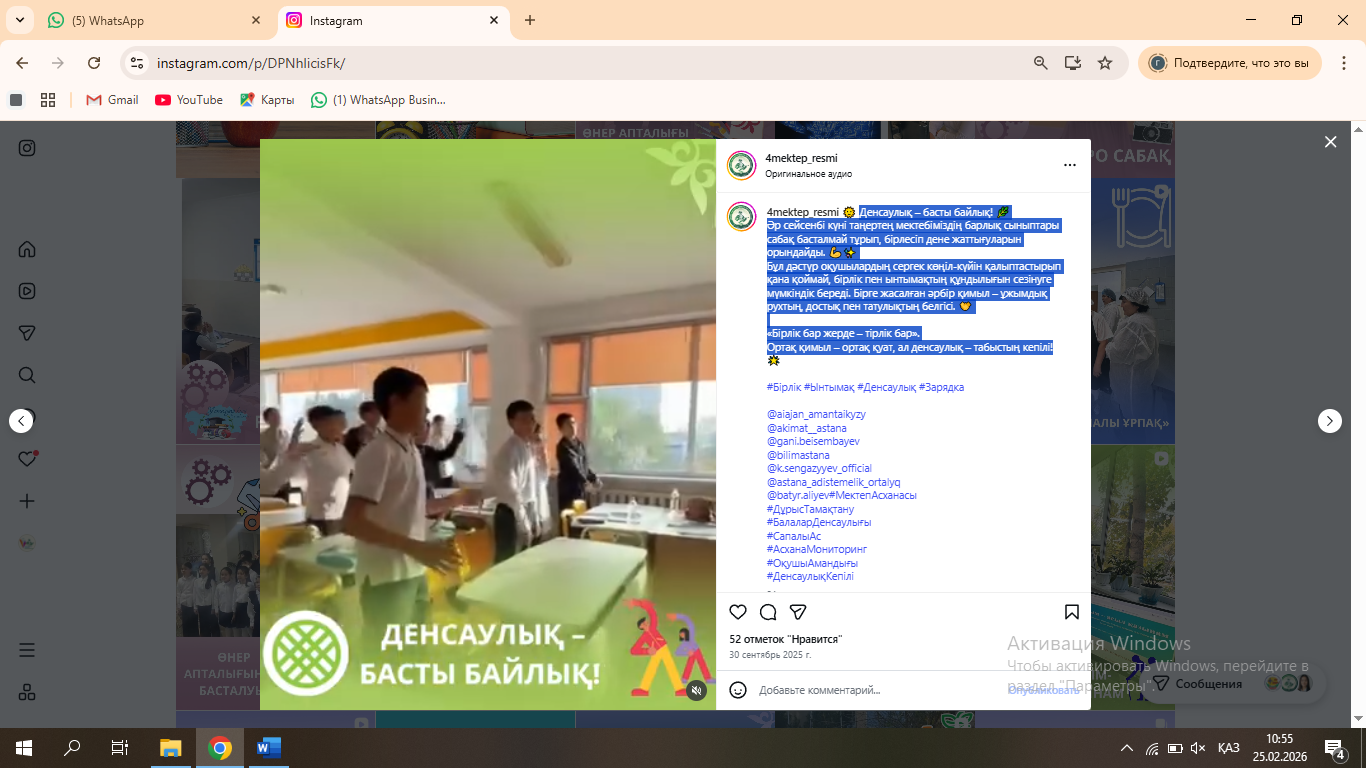Open the emoji picker in comment box
Viewport: 1366px width, 768px height.
[x=738, y=690]
